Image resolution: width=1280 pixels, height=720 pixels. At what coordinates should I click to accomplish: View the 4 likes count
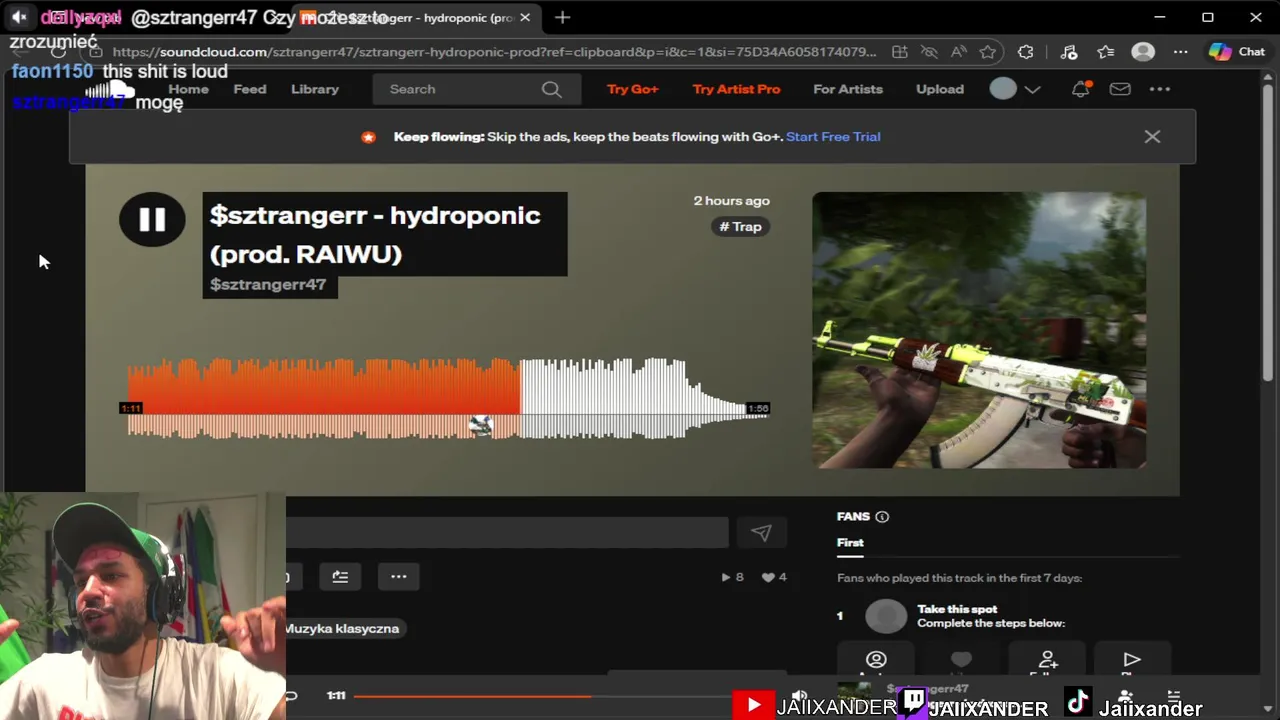coord(774,577)
